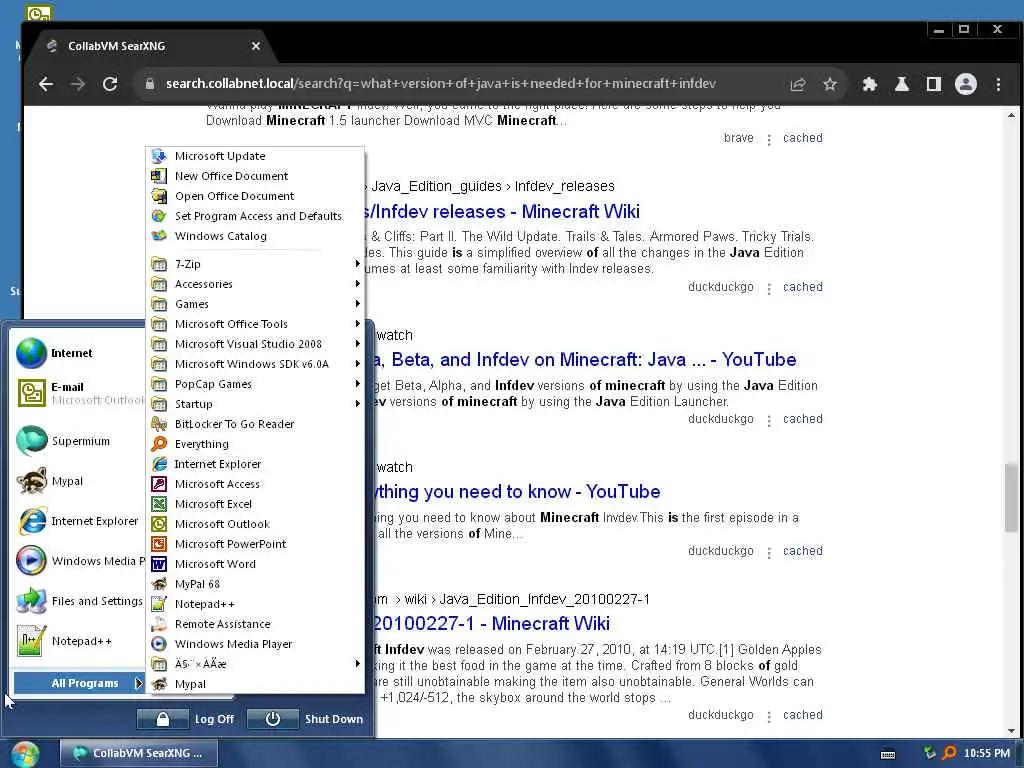Open Chrome extensions puzzle icon
This screenshot has width=1024, height=768.
point(869,84)
